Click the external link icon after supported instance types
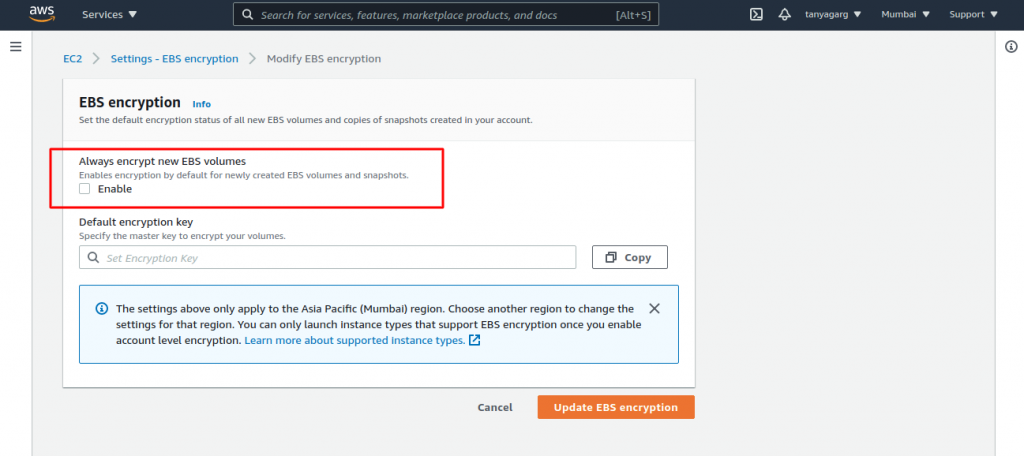 pyautogui.click(x=475, y=340)
